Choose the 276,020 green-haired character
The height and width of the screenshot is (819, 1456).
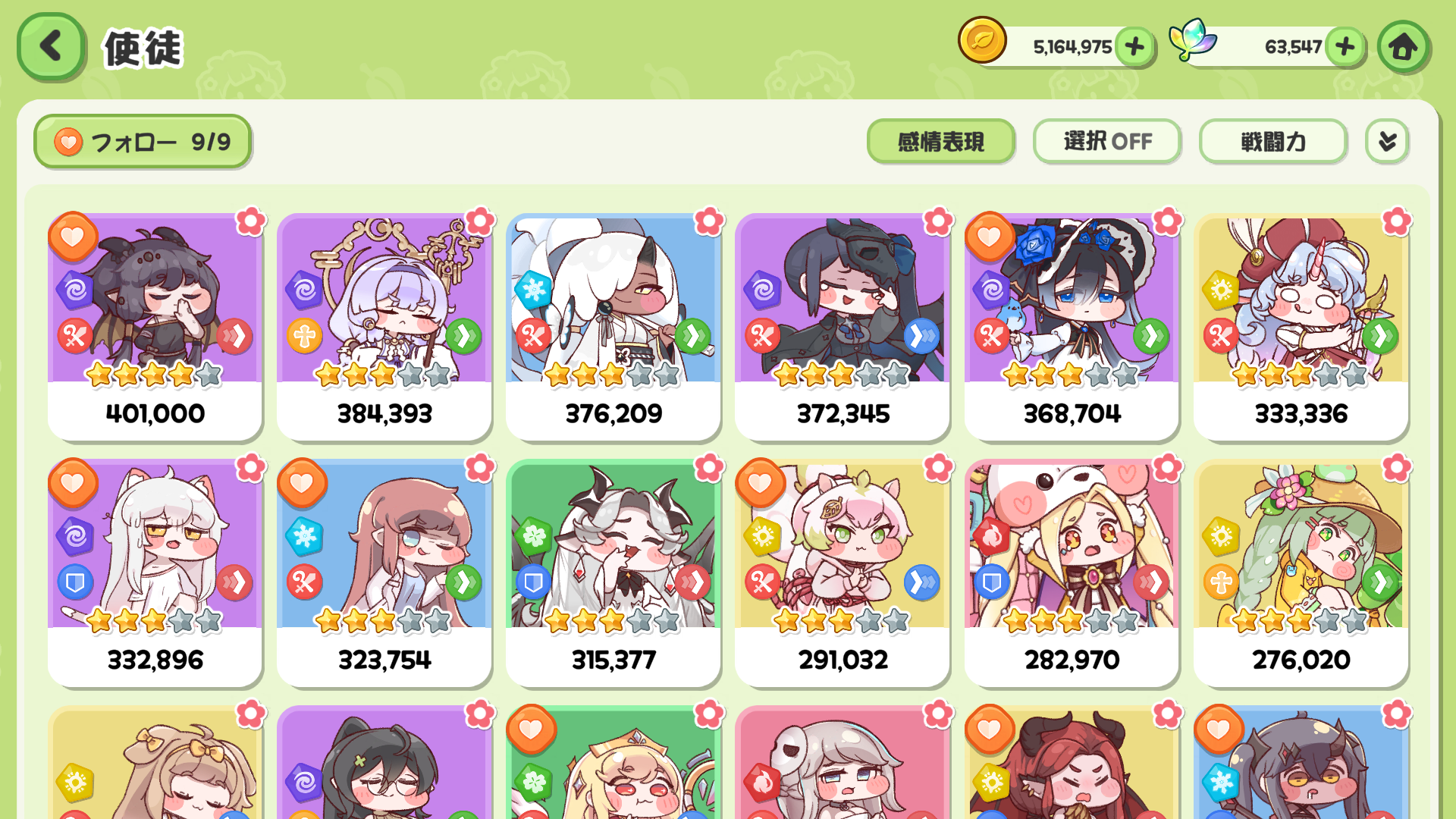[x=1301, y=573]
